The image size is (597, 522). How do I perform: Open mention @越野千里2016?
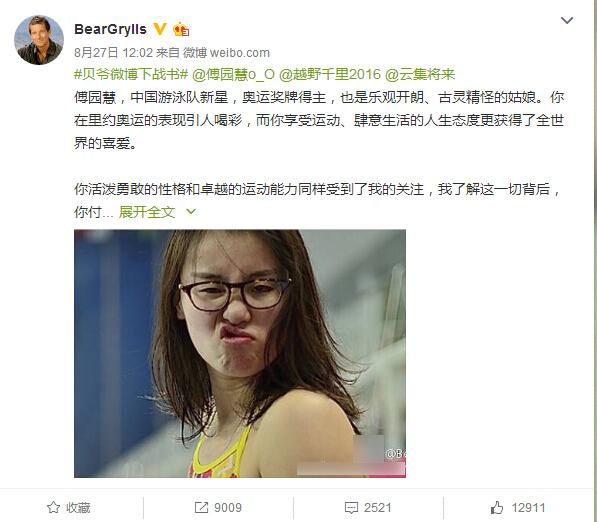(x=330, y=74)
